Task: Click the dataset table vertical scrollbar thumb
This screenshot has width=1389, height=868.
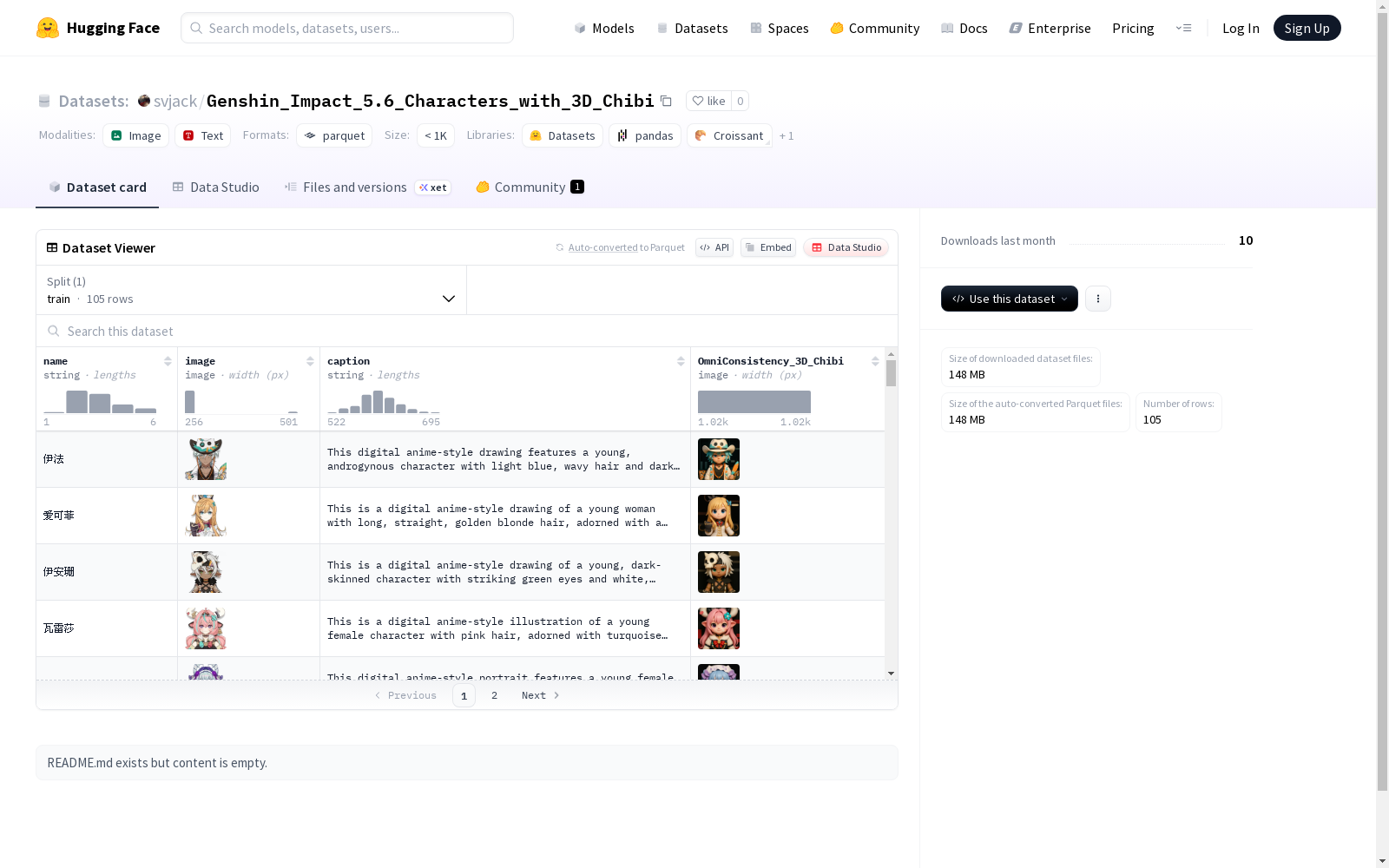Action: (891, 373)
